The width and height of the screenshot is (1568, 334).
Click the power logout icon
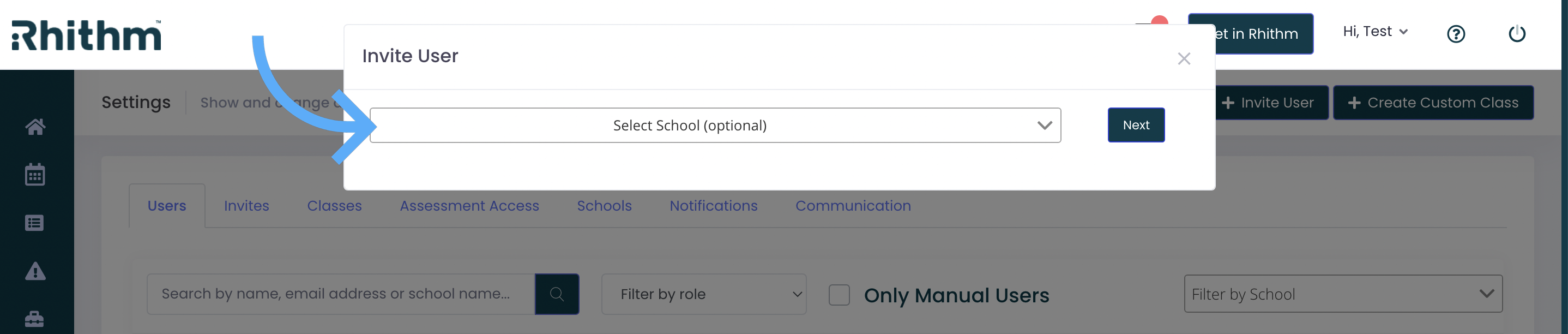1516,33
